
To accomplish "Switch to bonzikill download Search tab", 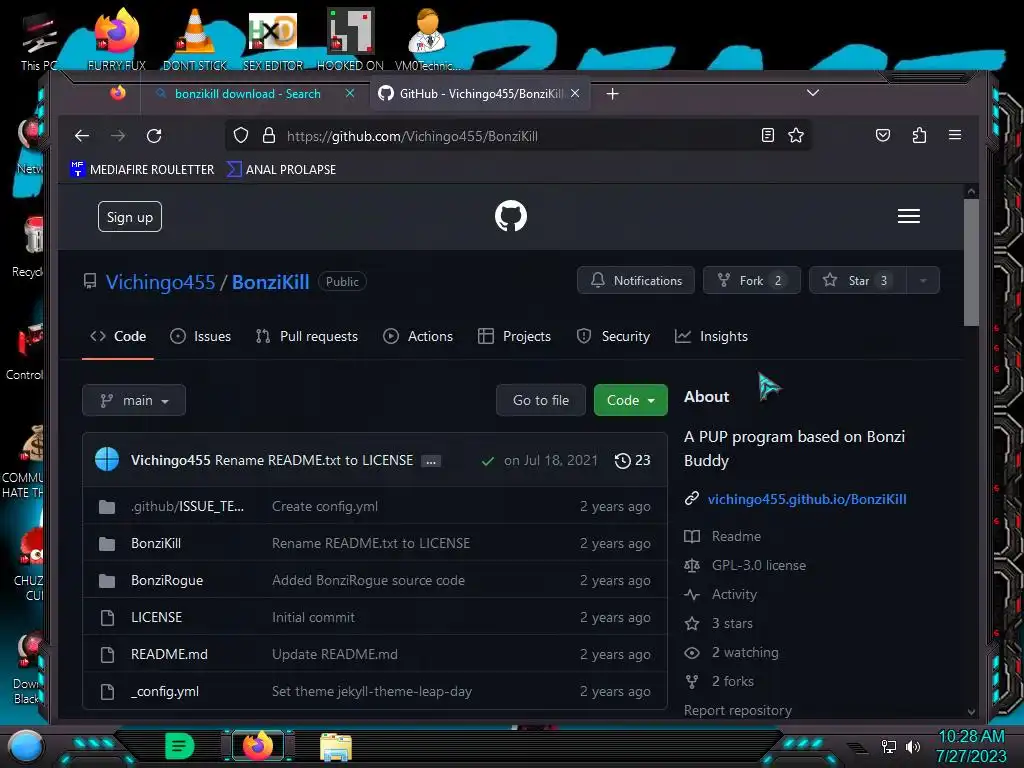I will point(248,94).
